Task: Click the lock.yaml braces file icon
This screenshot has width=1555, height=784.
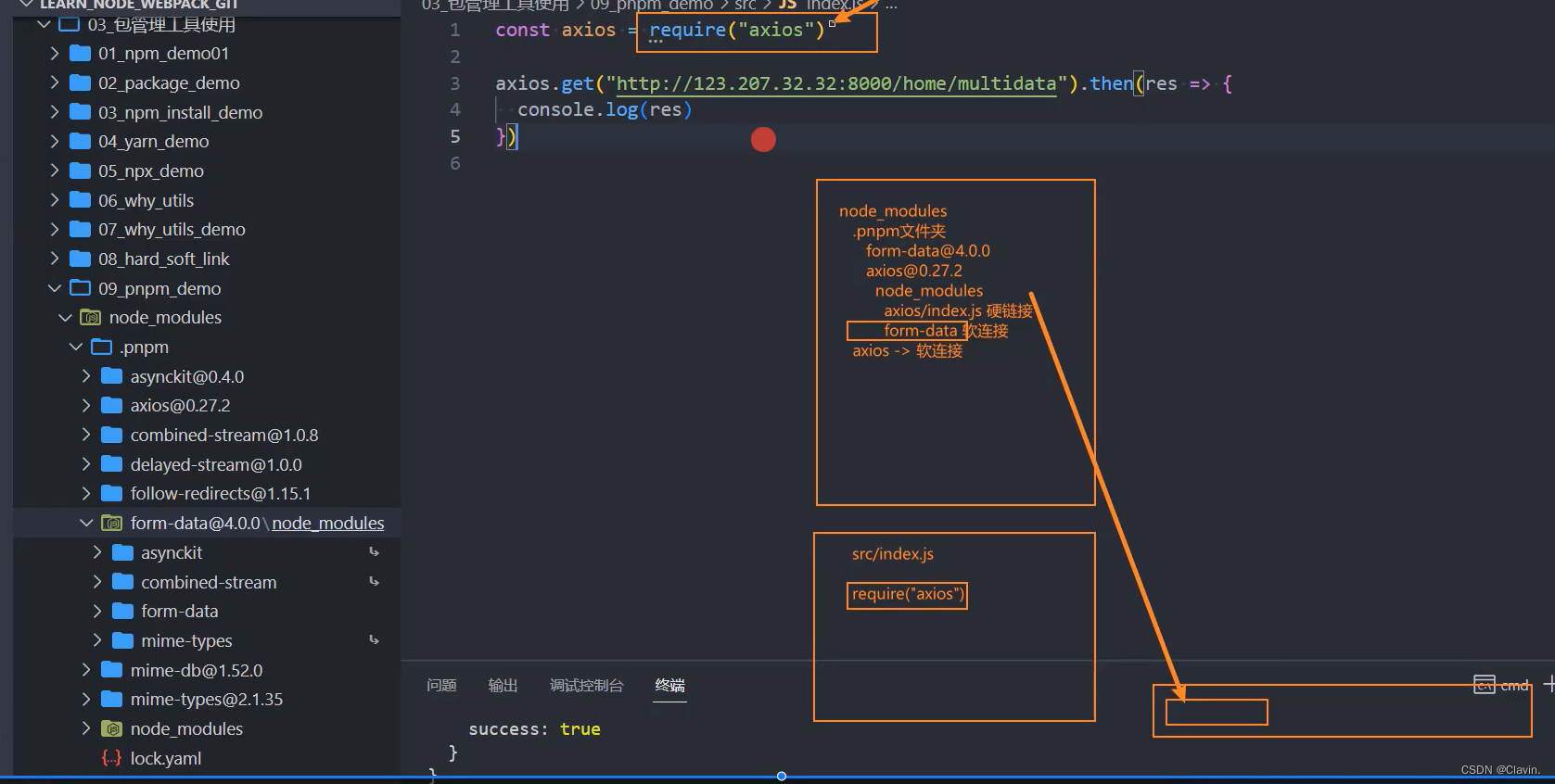Action: coord(112,758)
